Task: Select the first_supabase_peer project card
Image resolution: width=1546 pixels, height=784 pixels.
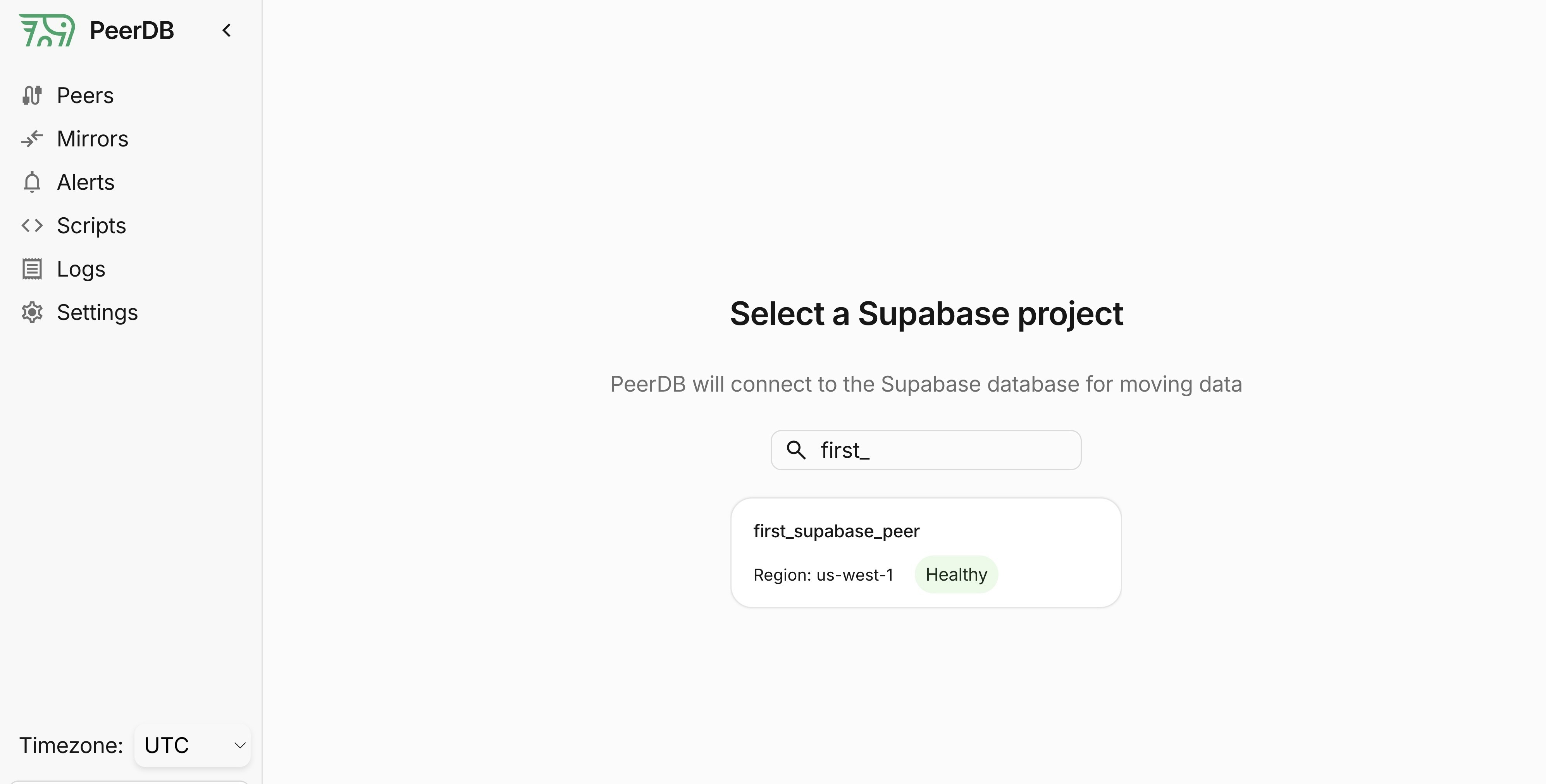Action: [x=926, y=552]
